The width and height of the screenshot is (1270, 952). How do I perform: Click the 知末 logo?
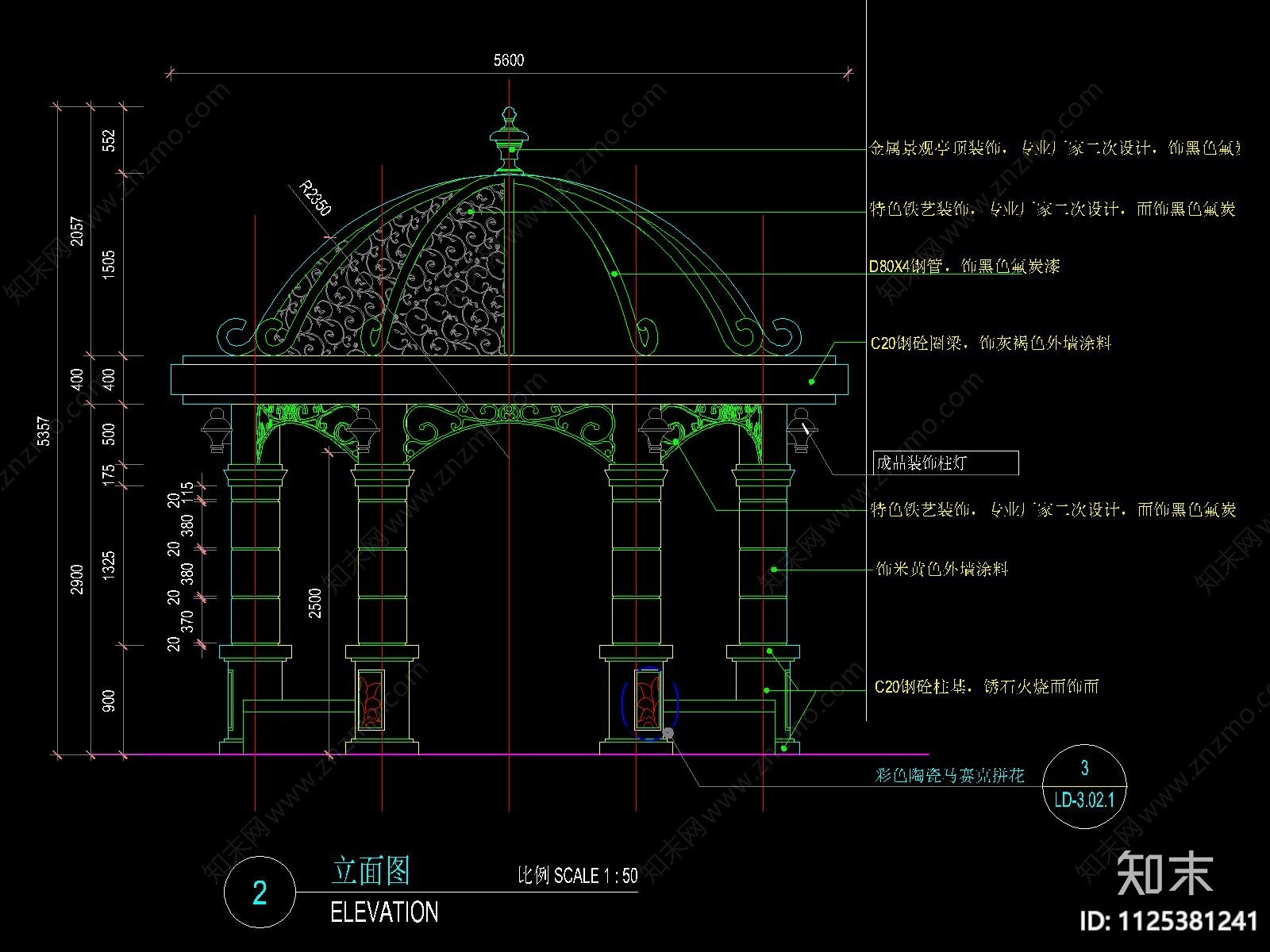pos(1165,873)
